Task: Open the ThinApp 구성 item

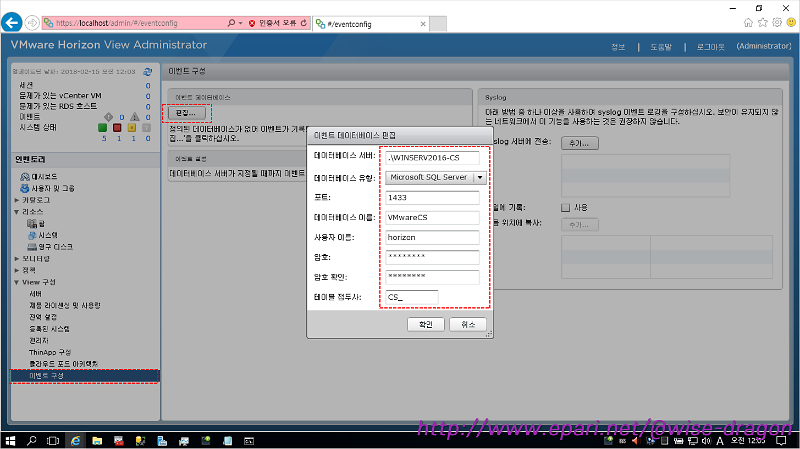Action: (x=50, y=353)
